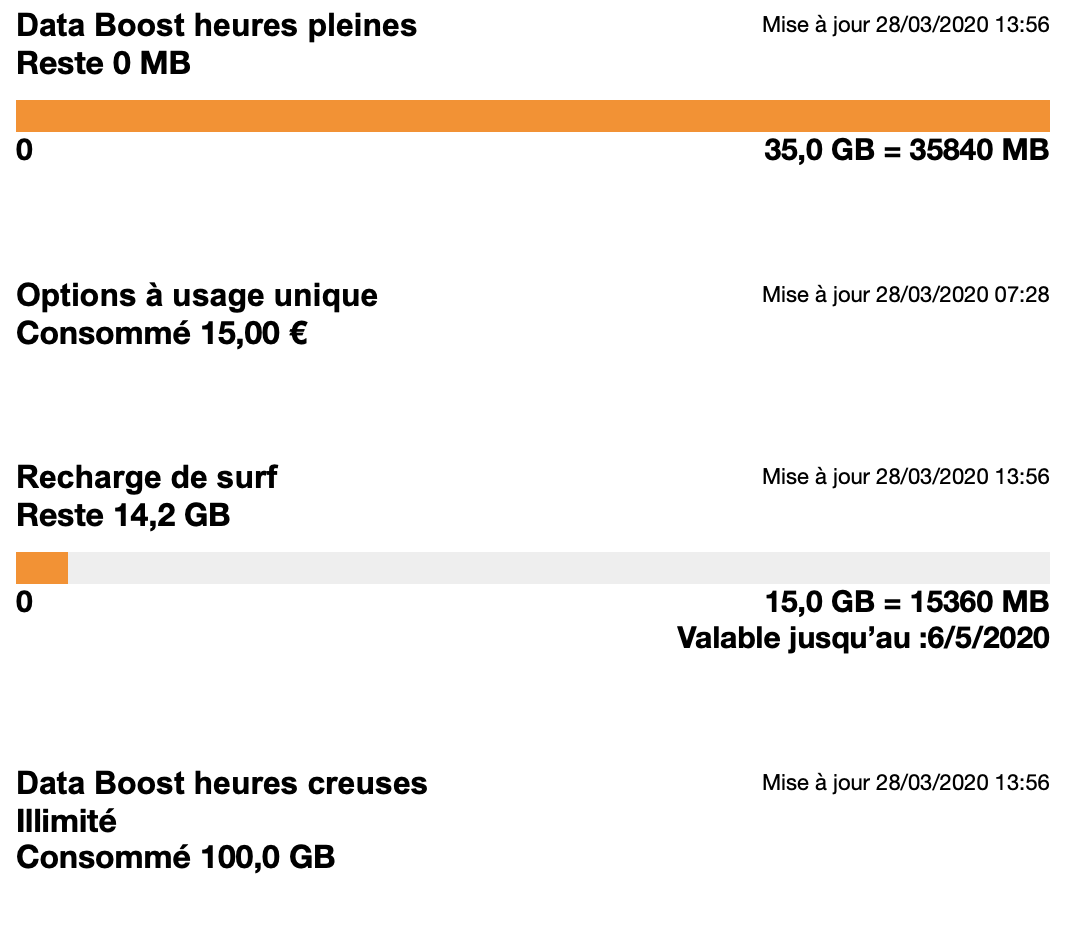Click the update timestamp beside Recharge de surf
Image resolution: width=1070 pixels, height=938 pixels.
906,476
